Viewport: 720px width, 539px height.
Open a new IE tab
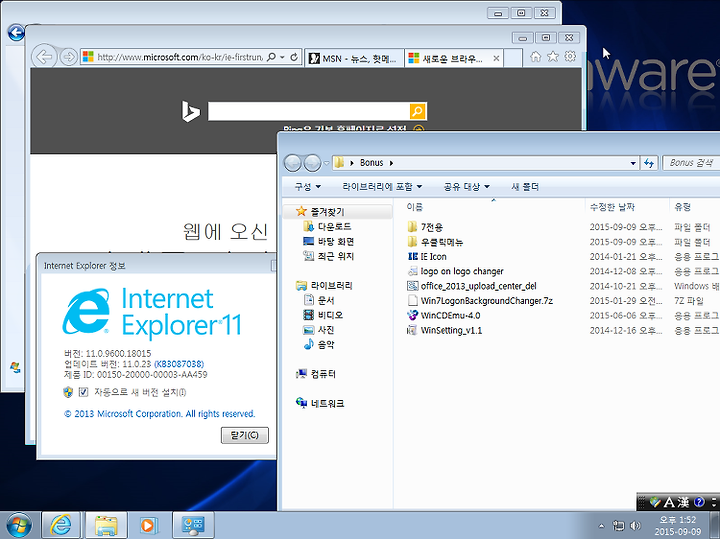coord(512,58)
